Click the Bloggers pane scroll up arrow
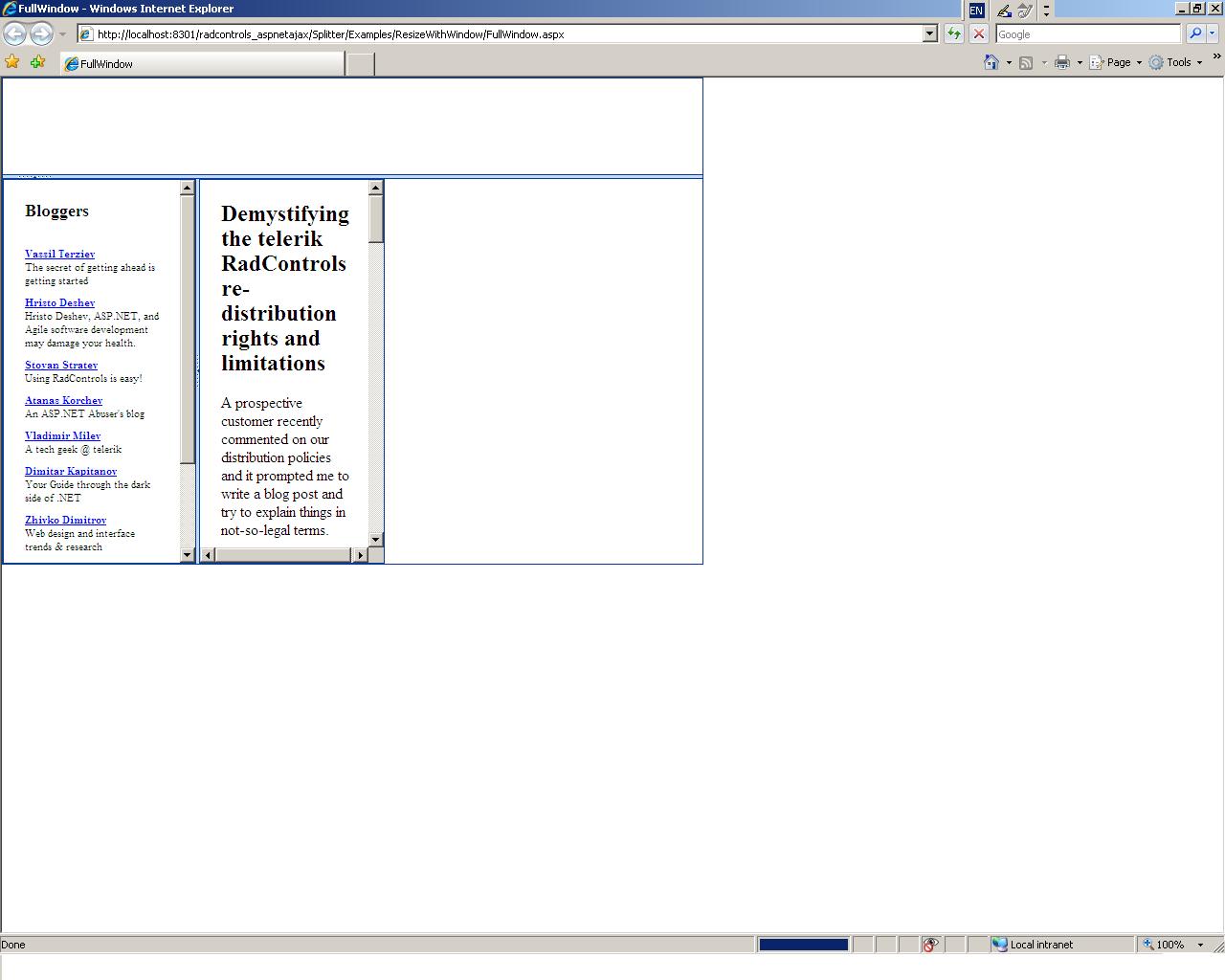This screenshot has height=980, width=1225. (187, 188)
